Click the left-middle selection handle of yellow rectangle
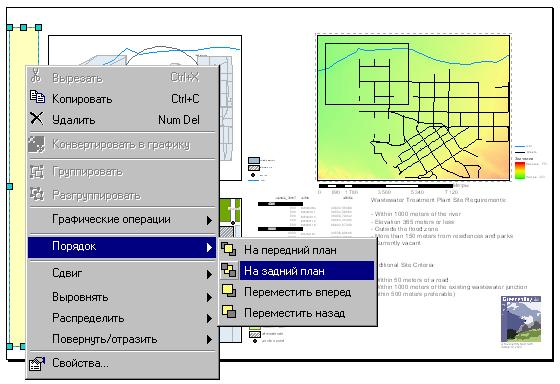The image size is (560, 384). click(x=10, y=186)
